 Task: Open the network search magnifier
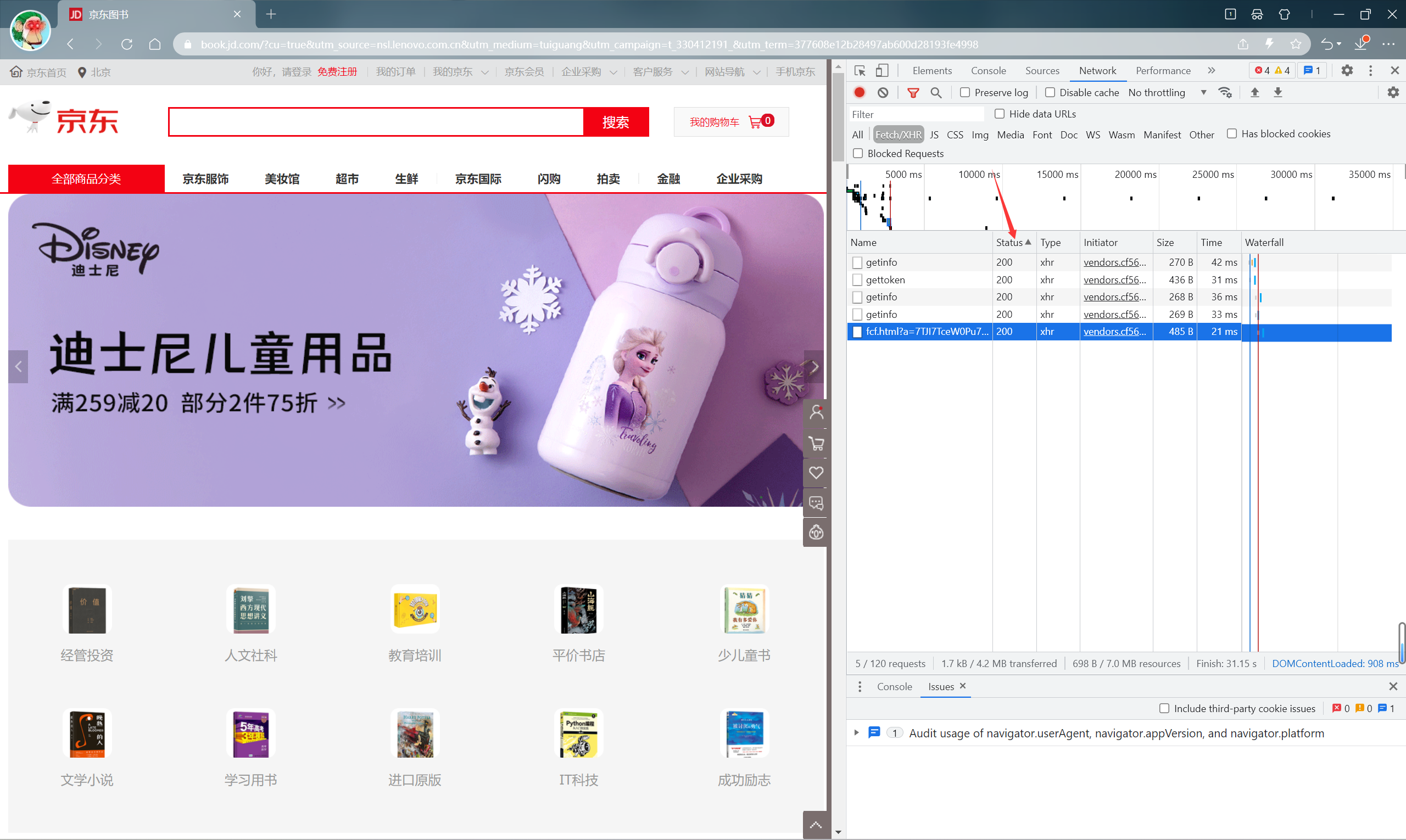936,92
